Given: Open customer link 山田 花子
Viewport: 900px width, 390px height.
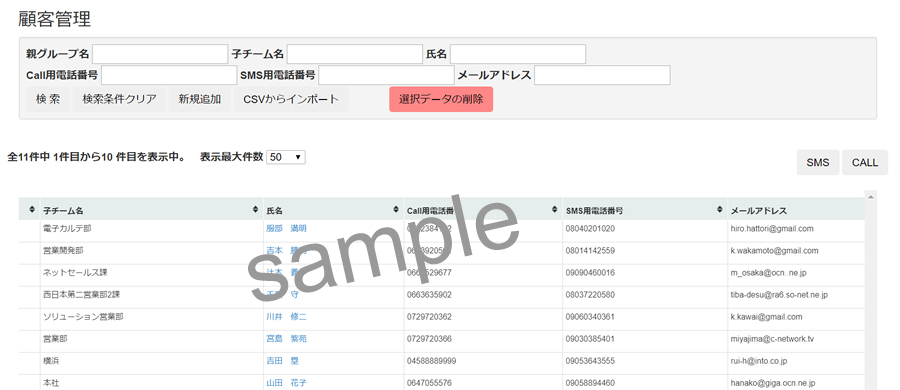Looking at the screenshot, I should click(x=286, y=383).
